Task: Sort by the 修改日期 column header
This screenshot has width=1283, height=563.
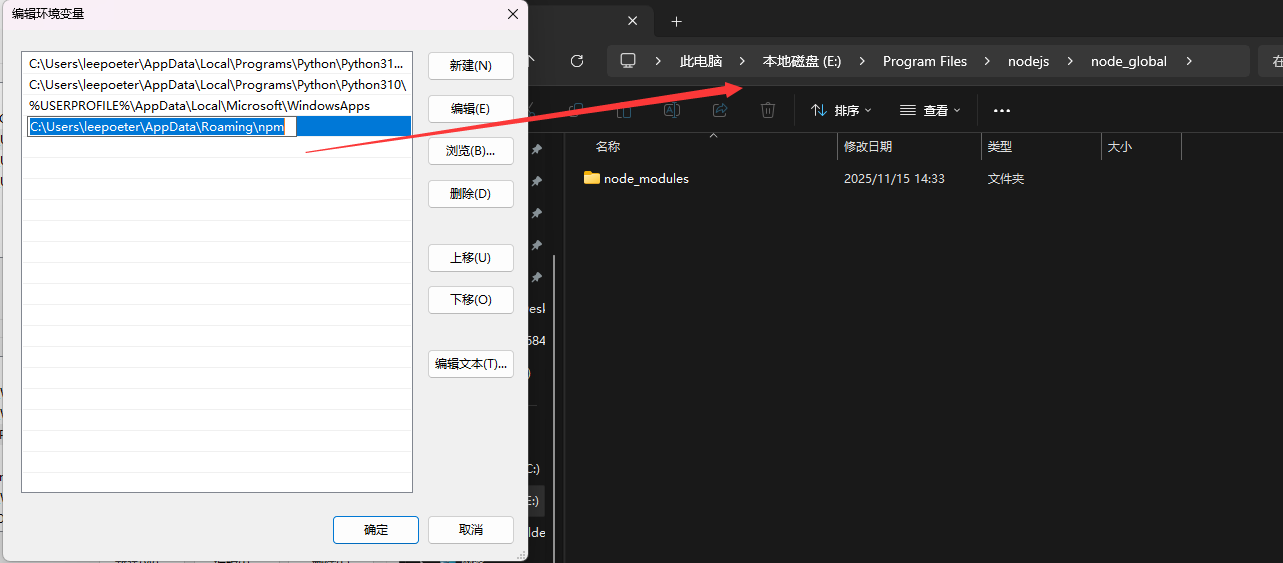Action: [868, 146]
